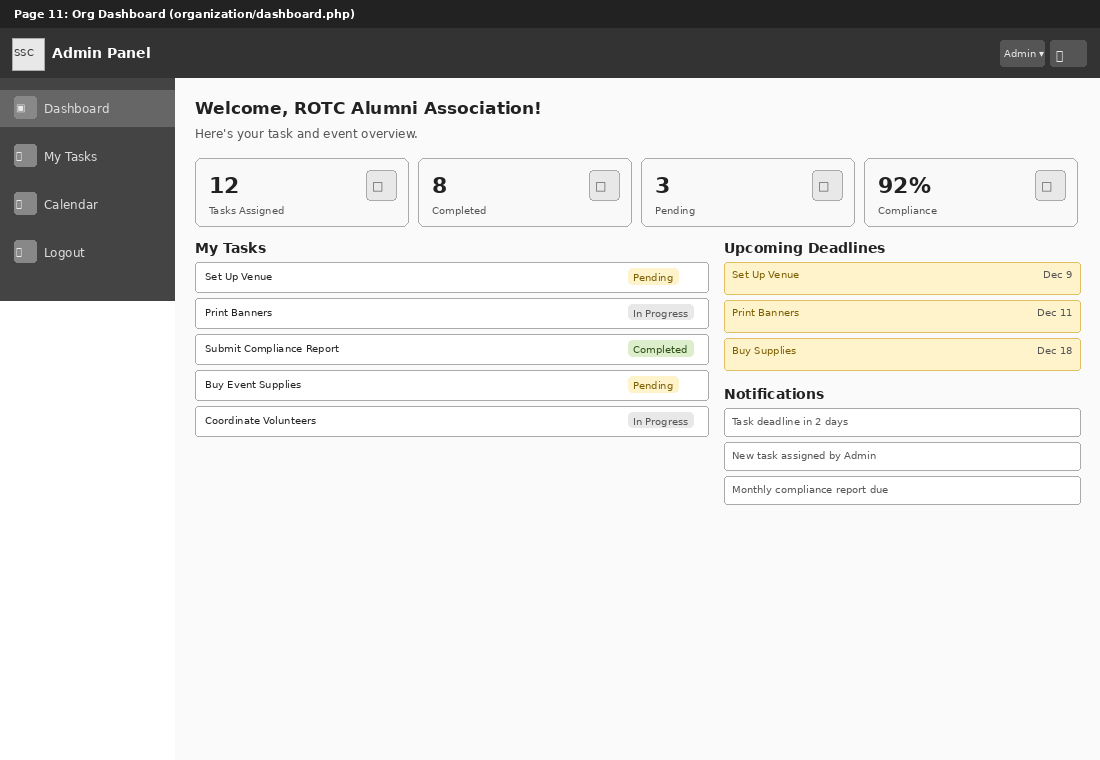This screenshot has height=760, width=1100.
Task: Click the My Tasks sidebar icon
Action: (25, 156)
